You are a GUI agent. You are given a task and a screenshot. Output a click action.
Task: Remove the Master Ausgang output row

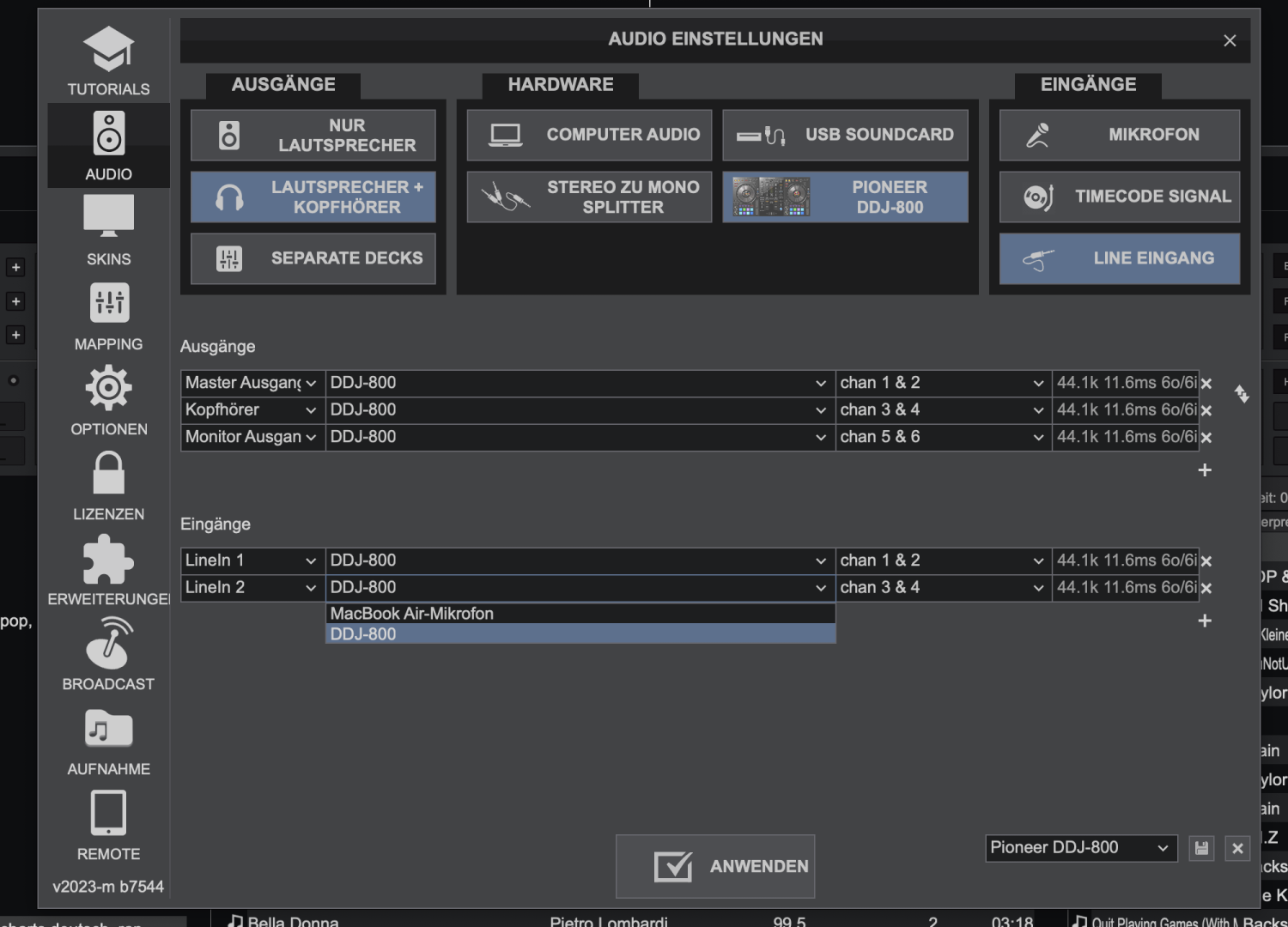(1206, 384)
